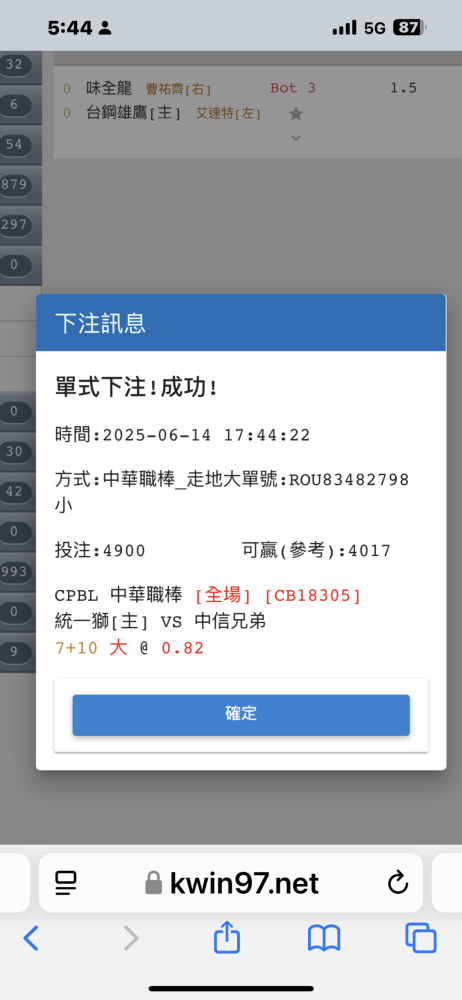Open the Safari tabs overview icon

coord(421,938)
